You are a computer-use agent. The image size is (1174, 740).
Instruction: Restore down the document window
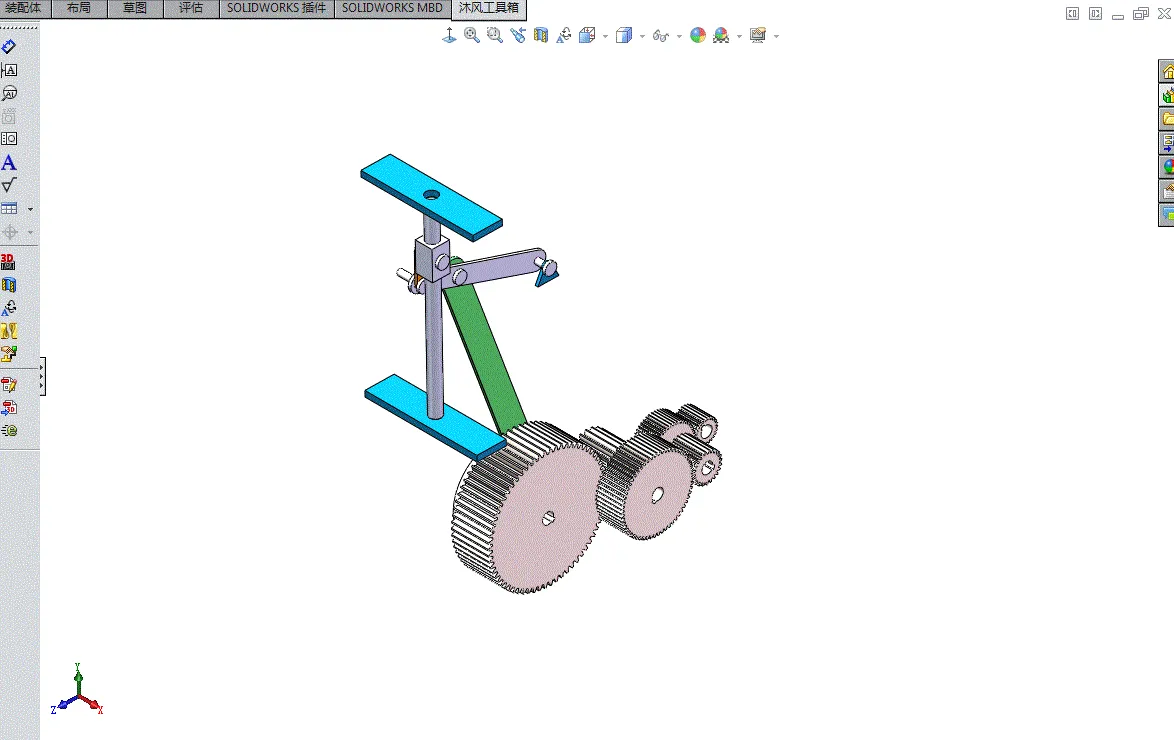(1141, 13)
